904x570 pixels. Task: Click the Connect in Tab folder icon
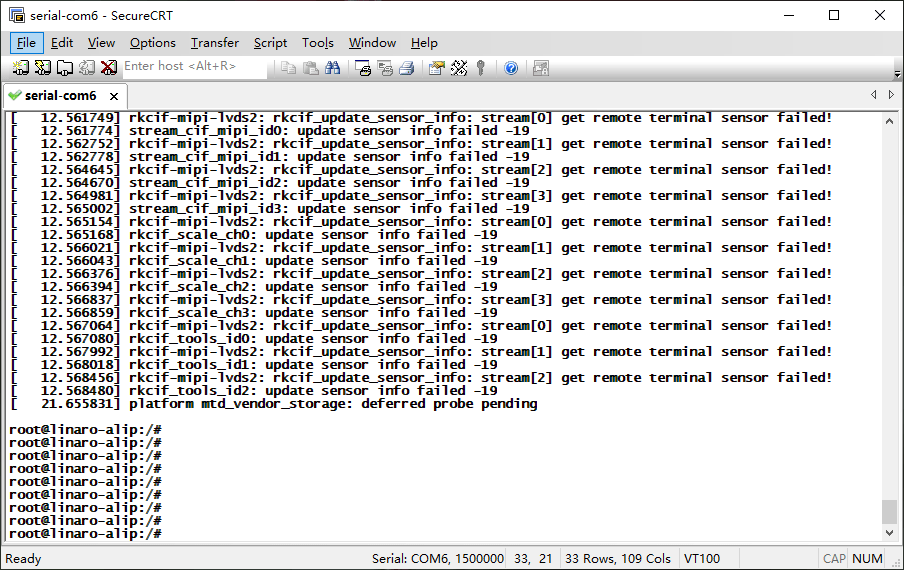pyautogui.click(x=65, y=68)
